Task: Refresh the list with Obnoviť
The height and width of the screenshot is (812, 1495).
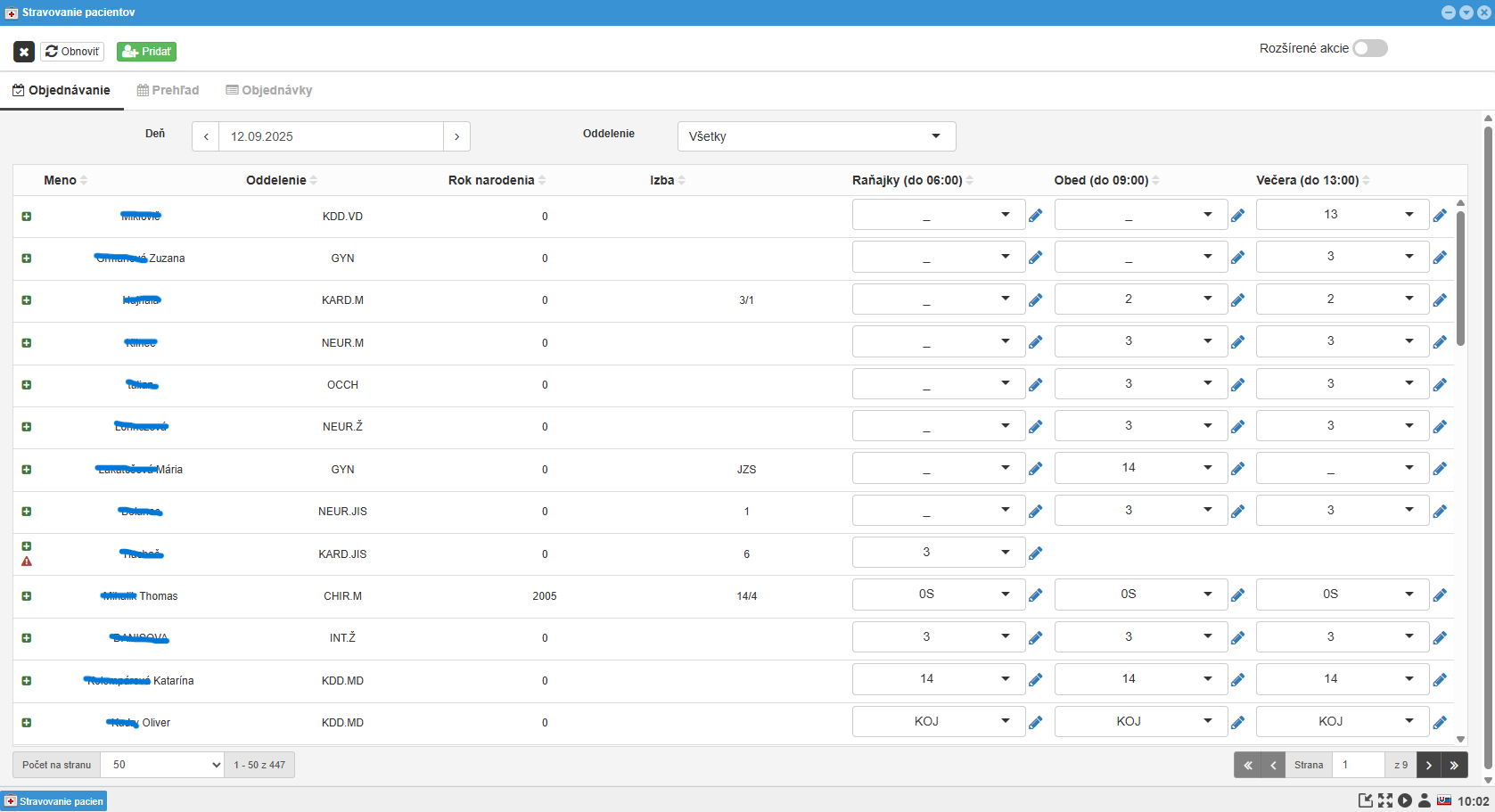Action: click(72, 52)
